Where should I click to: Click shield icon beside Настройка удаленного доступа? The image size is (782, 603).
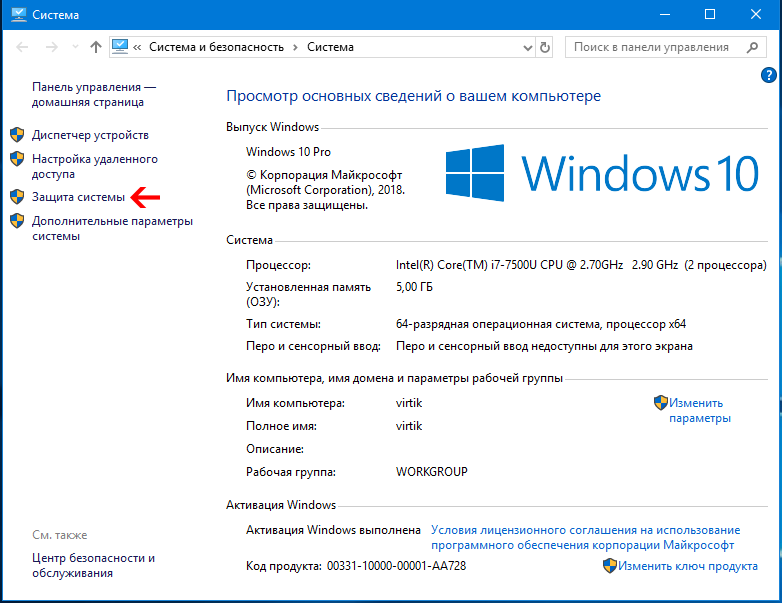point(17,159)
